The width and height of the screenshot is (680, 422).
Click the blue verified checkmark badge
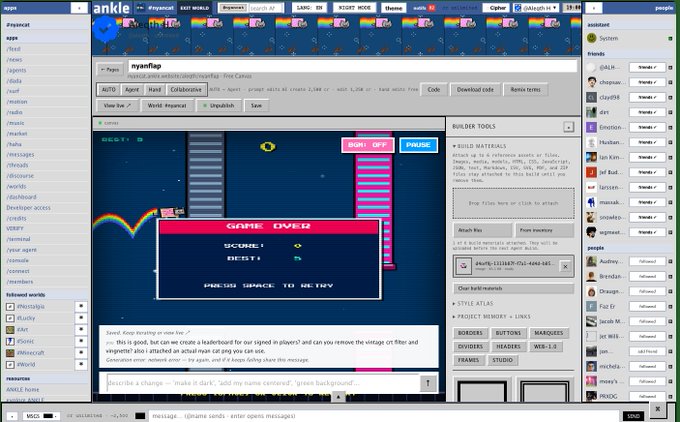(105, 29)
